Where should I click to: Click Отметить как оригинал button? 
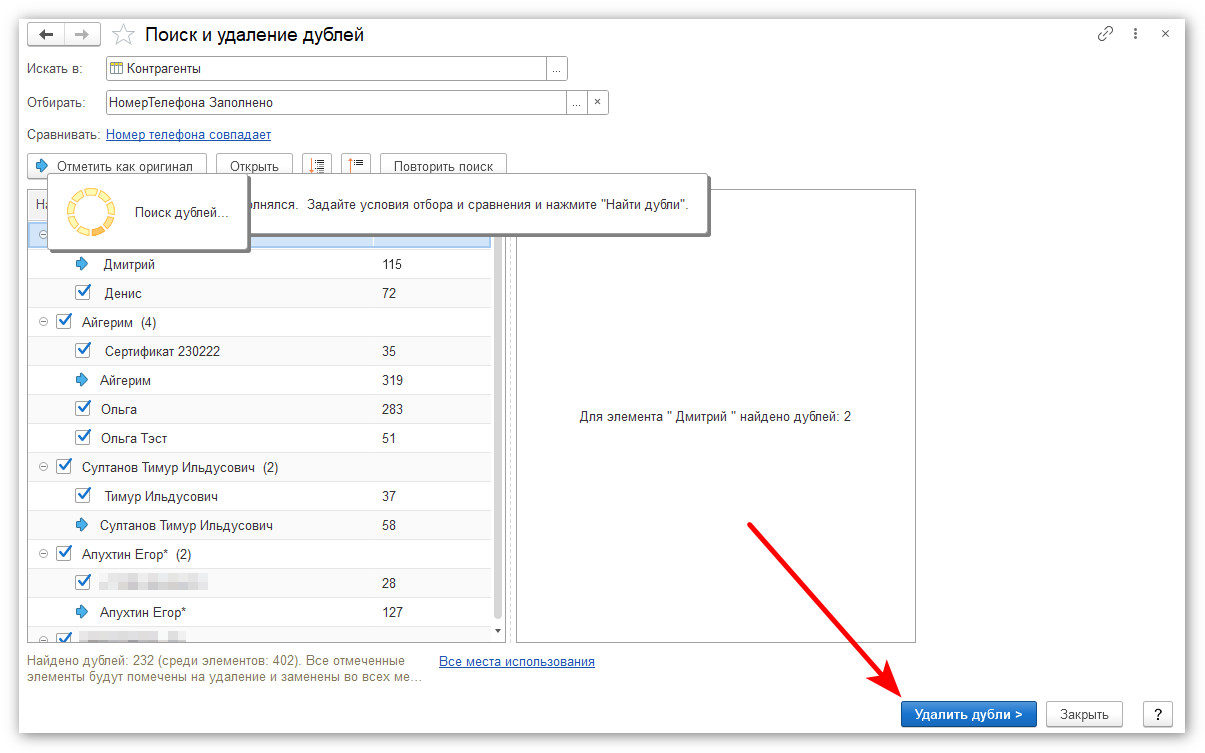[116, 166]
